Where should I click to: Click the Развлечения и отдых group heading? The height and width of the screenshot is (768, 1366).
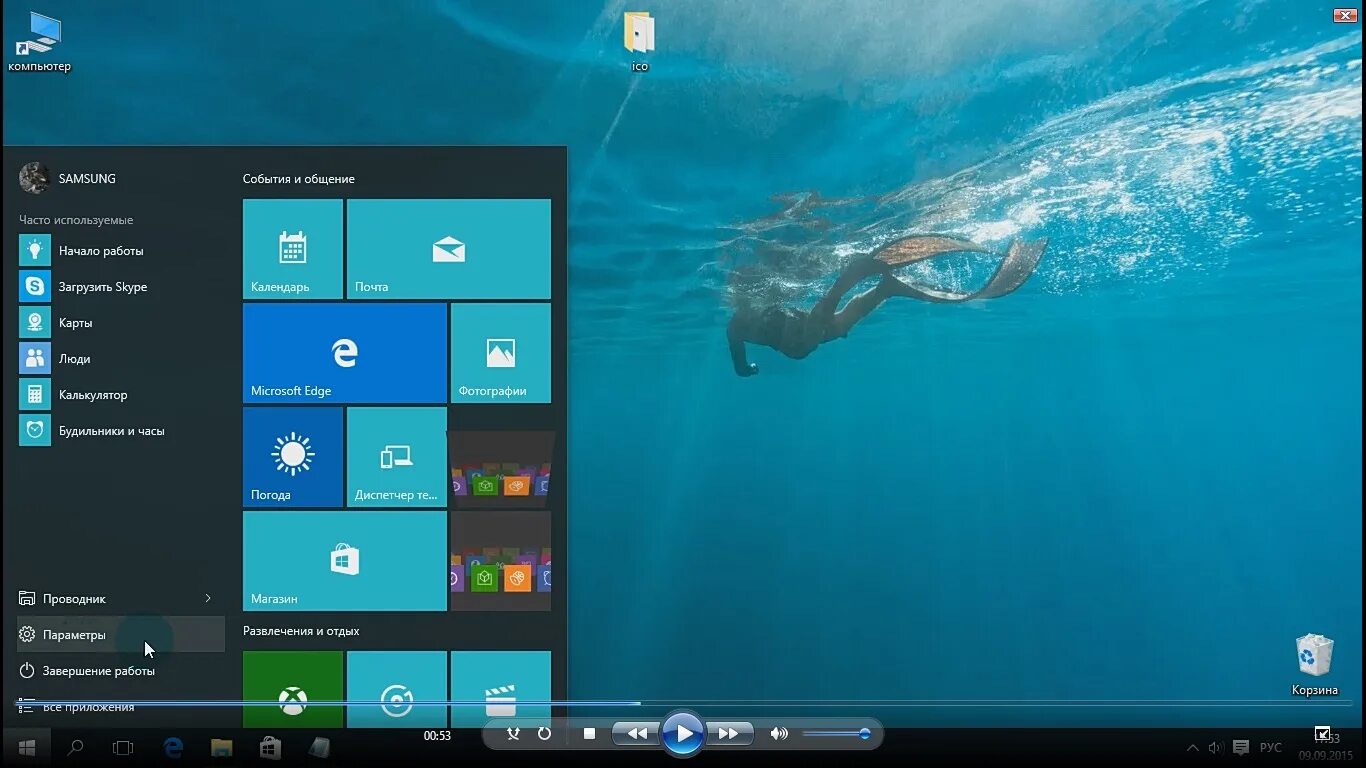pos(300,631)
